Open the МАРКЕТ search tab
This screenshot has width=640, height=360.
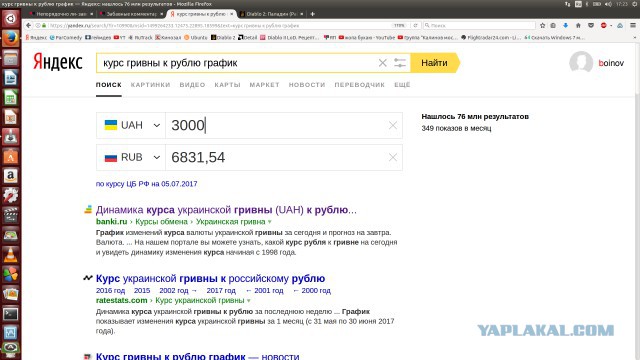pyautogui.click(x=264, y=85)
